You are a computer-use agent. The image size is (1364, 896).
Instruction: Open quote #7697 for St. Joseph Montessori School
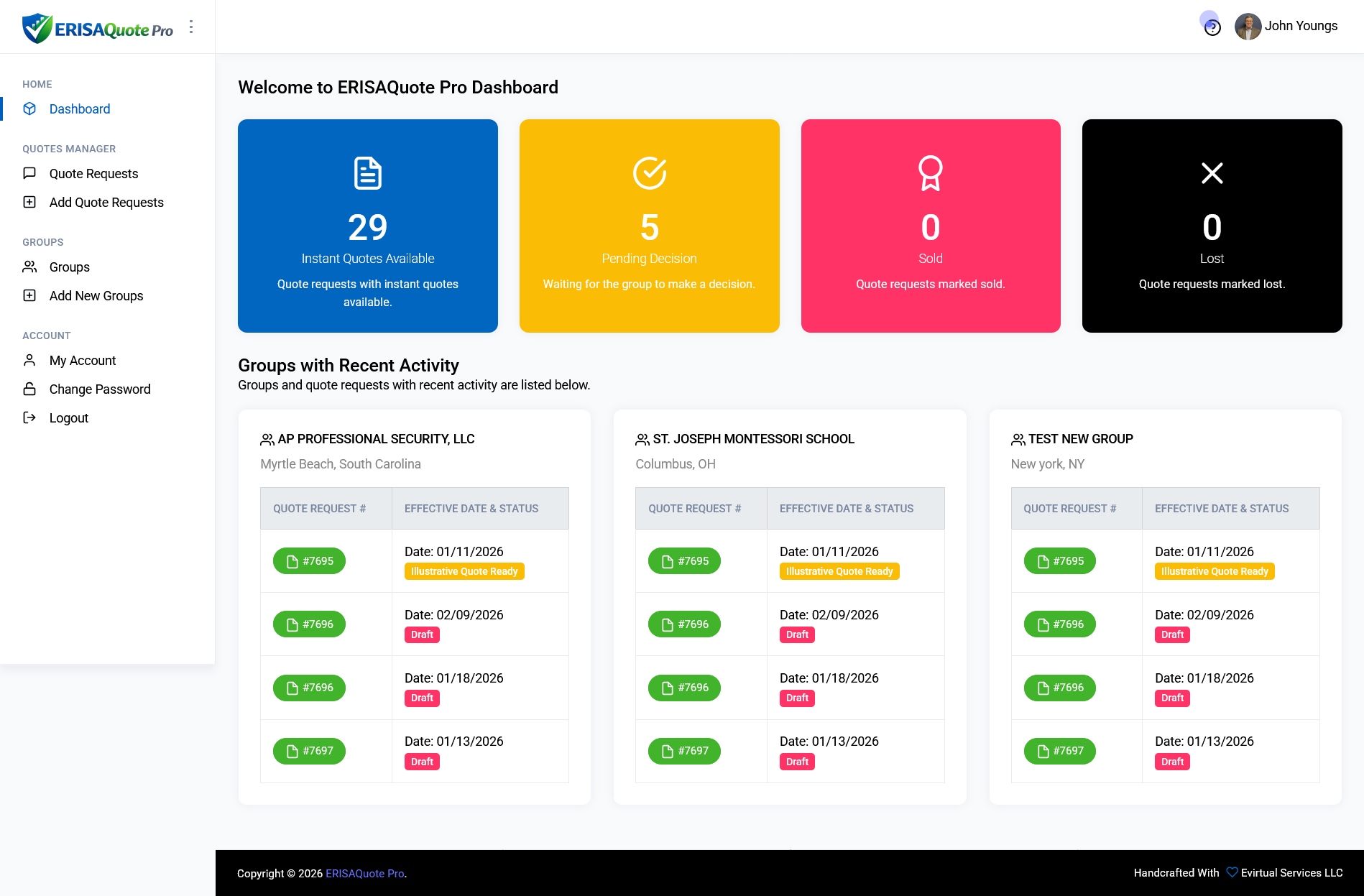[684, 751]
